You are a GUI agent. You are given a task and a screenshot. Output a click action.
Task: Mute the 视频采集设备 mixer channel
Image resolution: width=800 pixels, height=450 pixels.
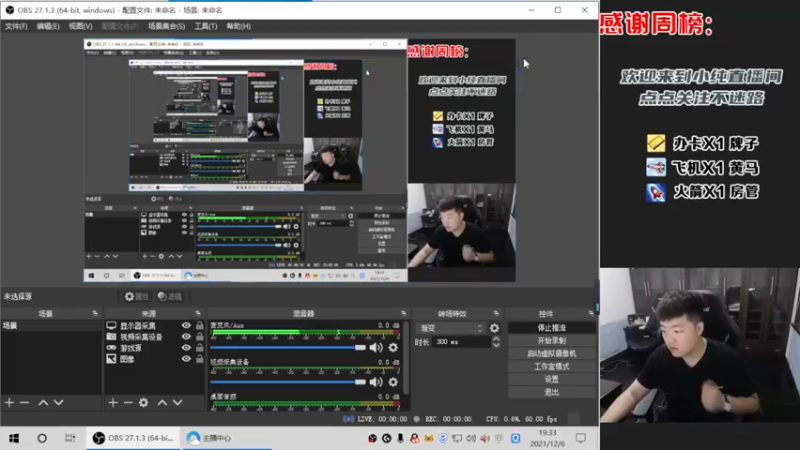pyautogui.click(x=376, y=382)
